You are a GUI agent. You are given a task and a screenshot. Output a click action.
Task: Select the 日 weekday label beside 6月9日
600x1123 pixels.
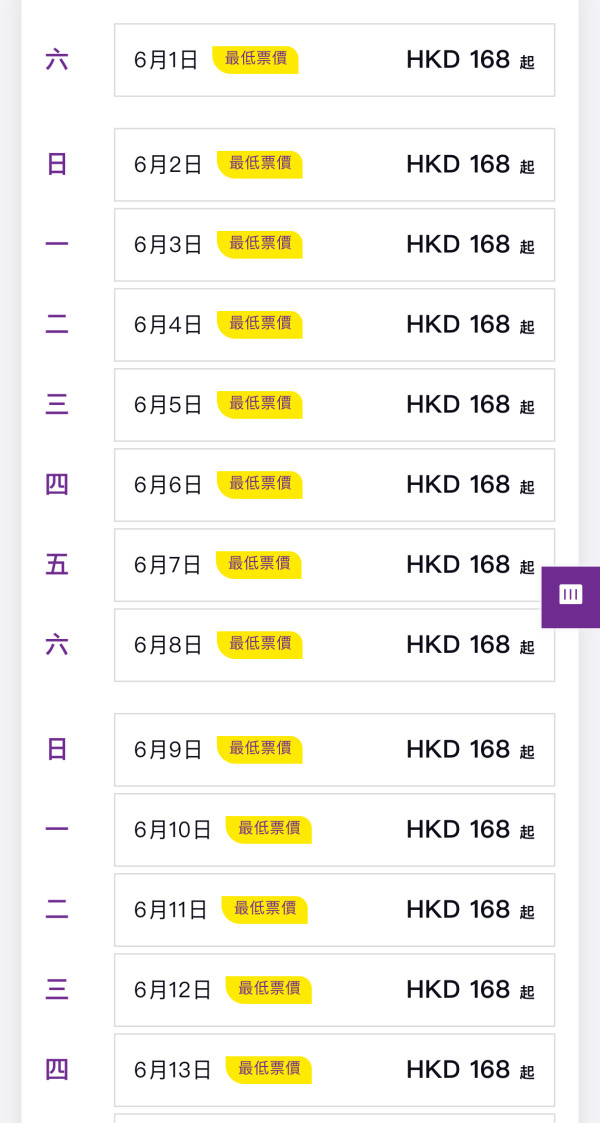coord(56,750)
